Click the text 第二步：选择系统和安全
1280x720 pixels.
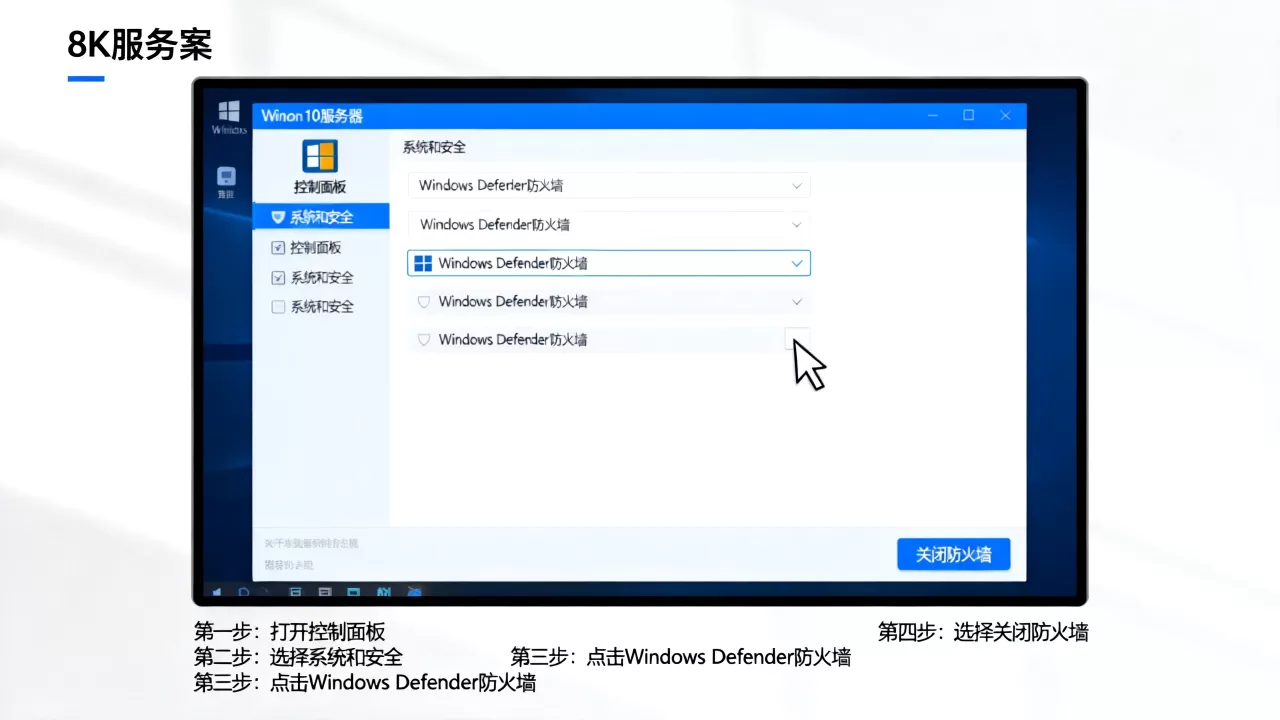[298, 657]
